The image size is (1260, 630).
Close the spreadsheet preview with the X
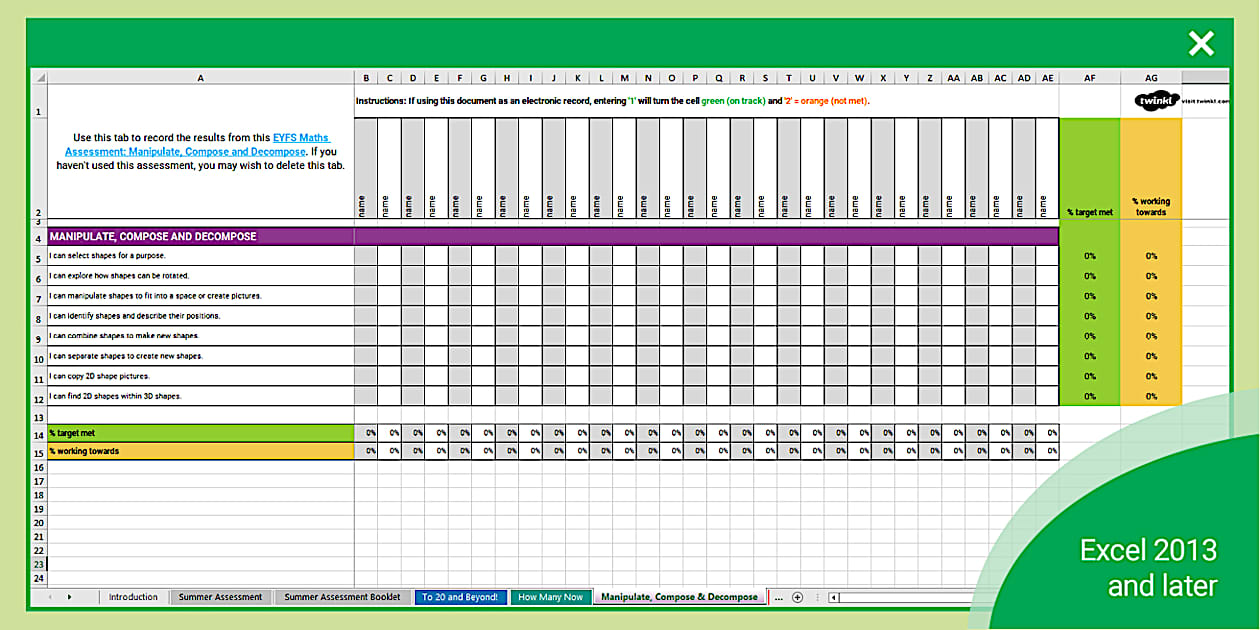pos(1200,44)
